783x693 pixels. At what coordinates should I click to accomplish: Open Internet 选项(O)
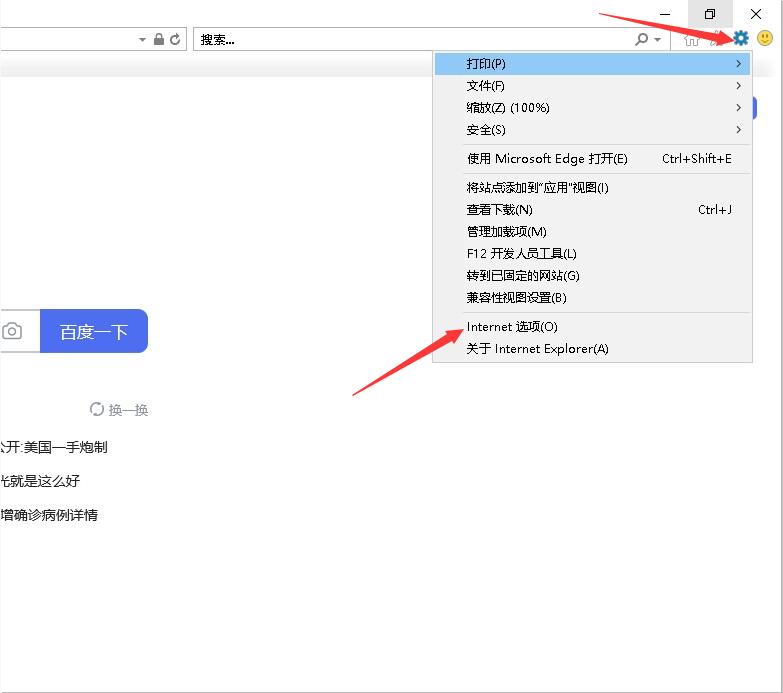tap(592, 327)
